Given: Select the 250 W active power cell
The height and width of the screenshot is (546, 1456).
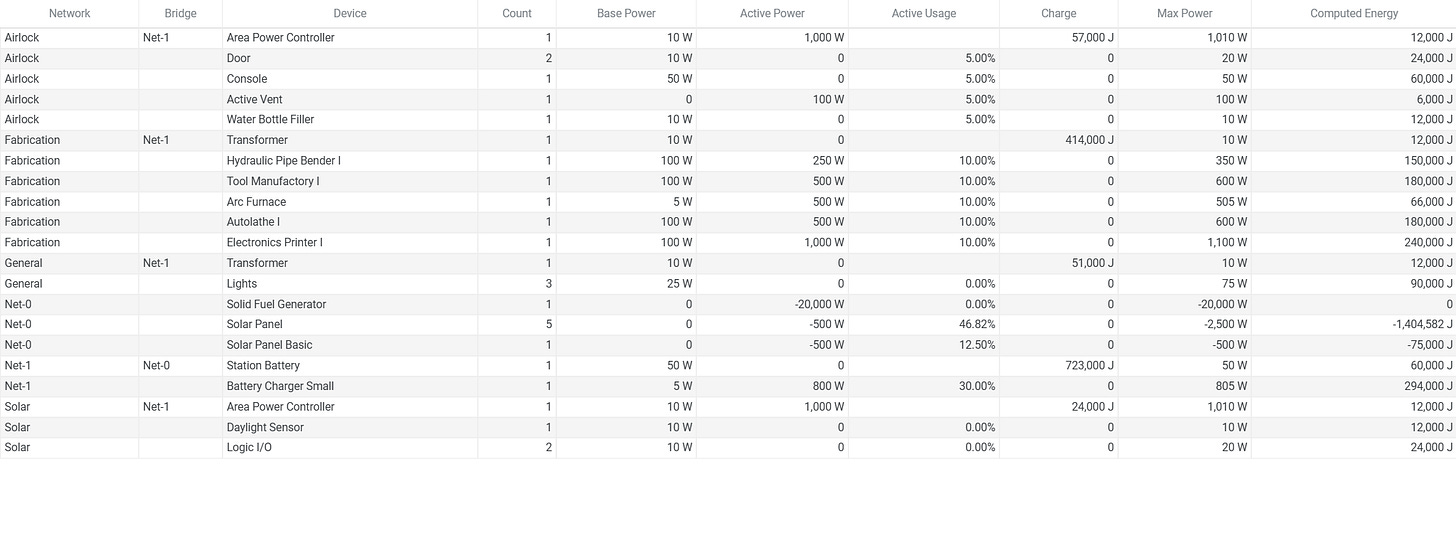Looking at the screenshot, I should [x=772, y=161].
